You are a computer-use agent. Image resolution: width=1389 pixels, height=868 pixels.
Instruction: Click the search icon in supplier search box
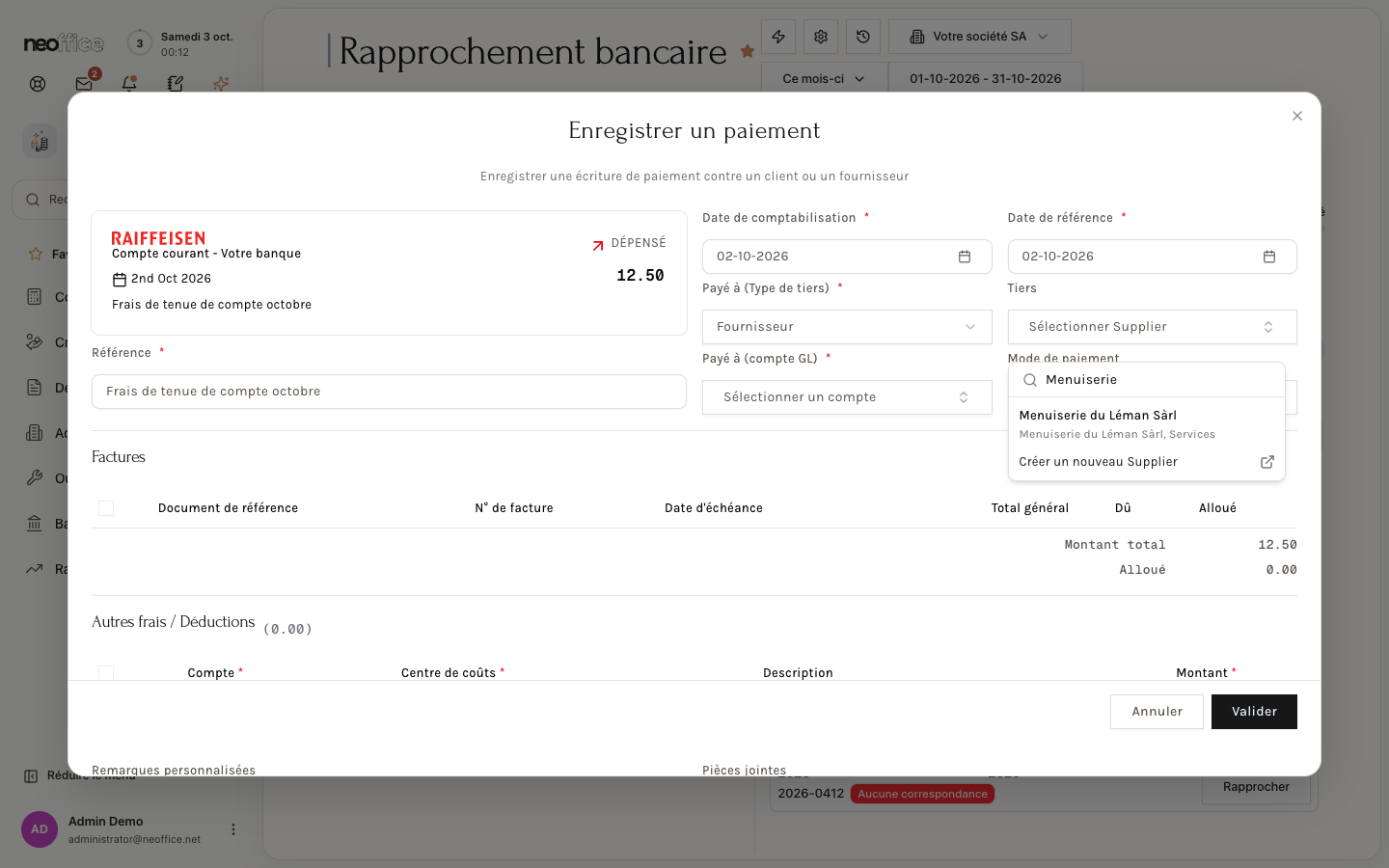click(1030, 380)
